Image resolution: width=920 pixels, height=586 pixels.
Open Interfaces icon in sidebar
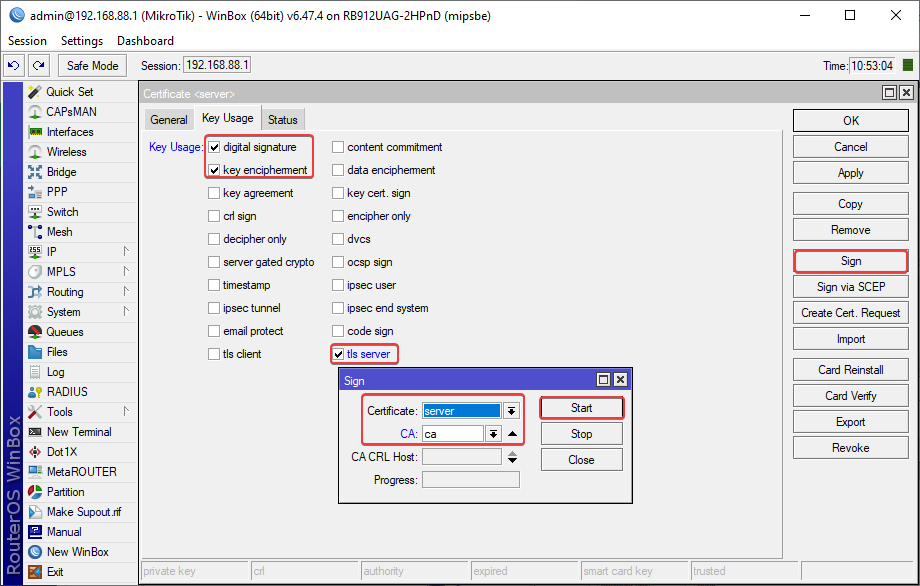click(x=35, y=132)
